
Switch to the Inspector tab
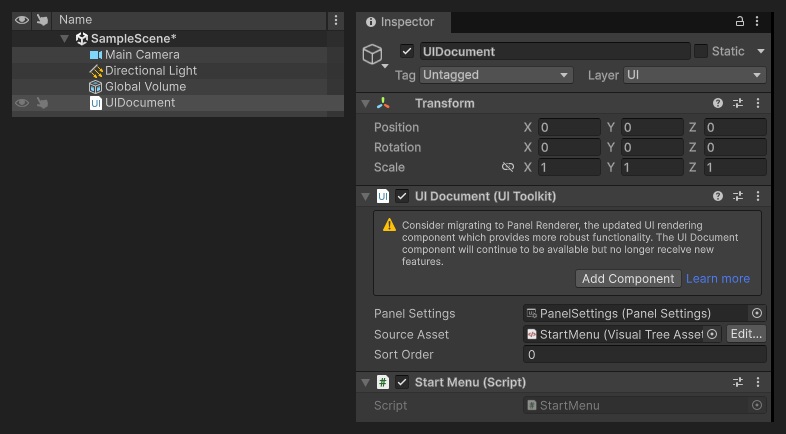click(403, 22)
